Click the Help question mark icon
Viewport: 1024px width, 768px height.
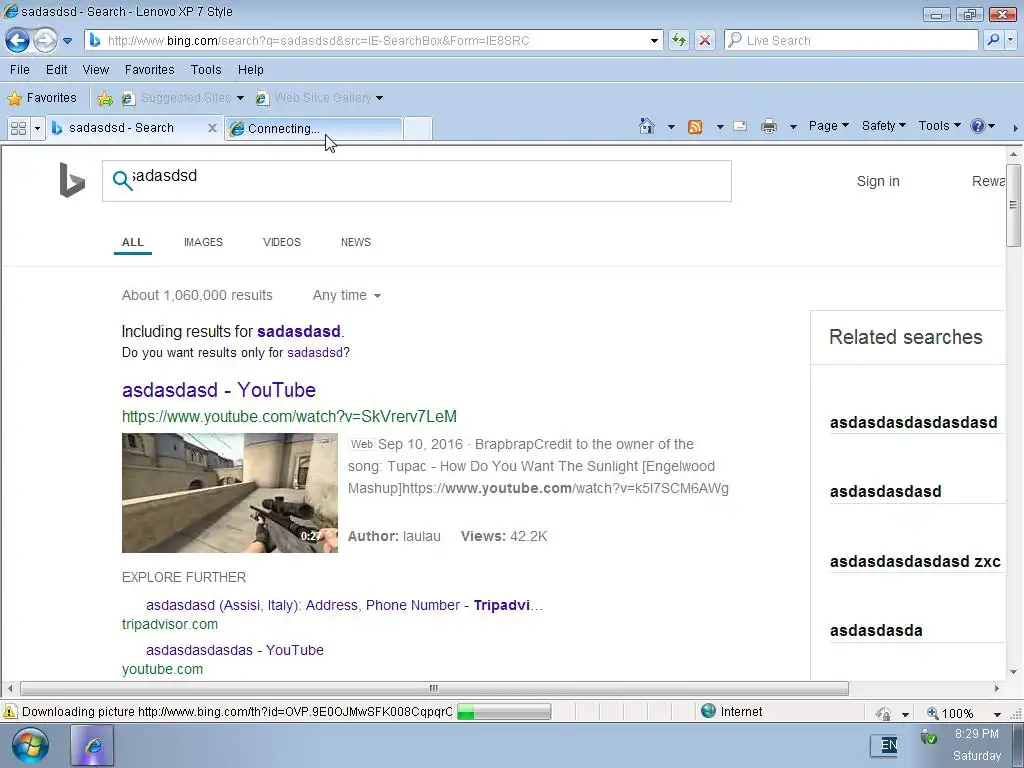pyautogui.click(x=978, y=126)
